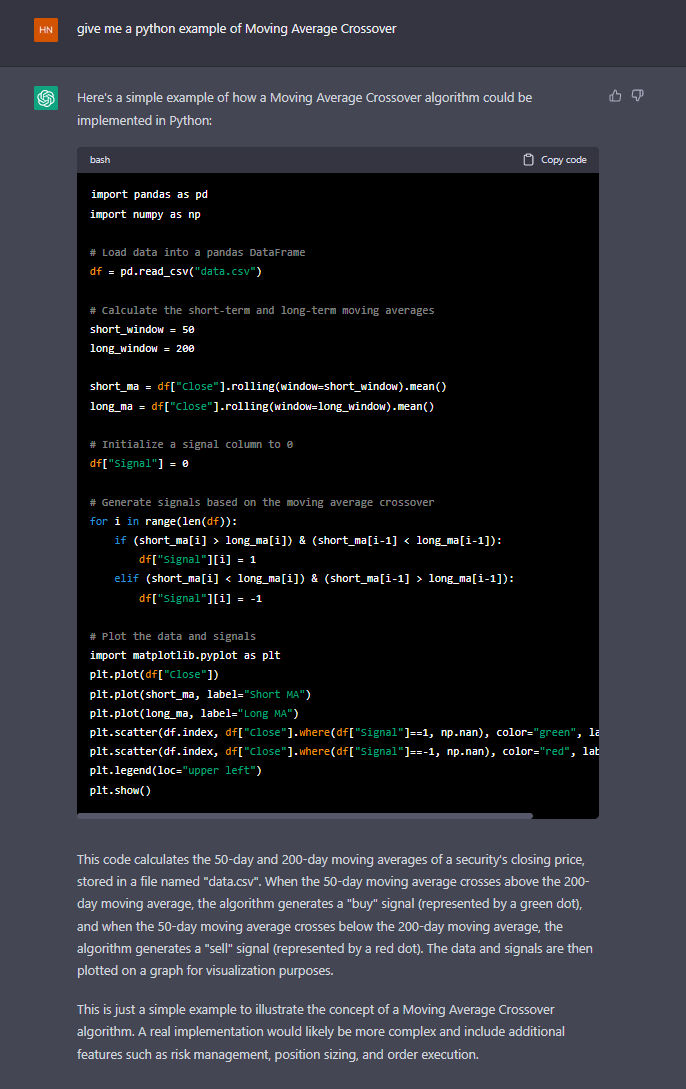Click the comment '# Generate signals based on the moving average crossover'
686x1089 pixels.
(x=262, y=502)
